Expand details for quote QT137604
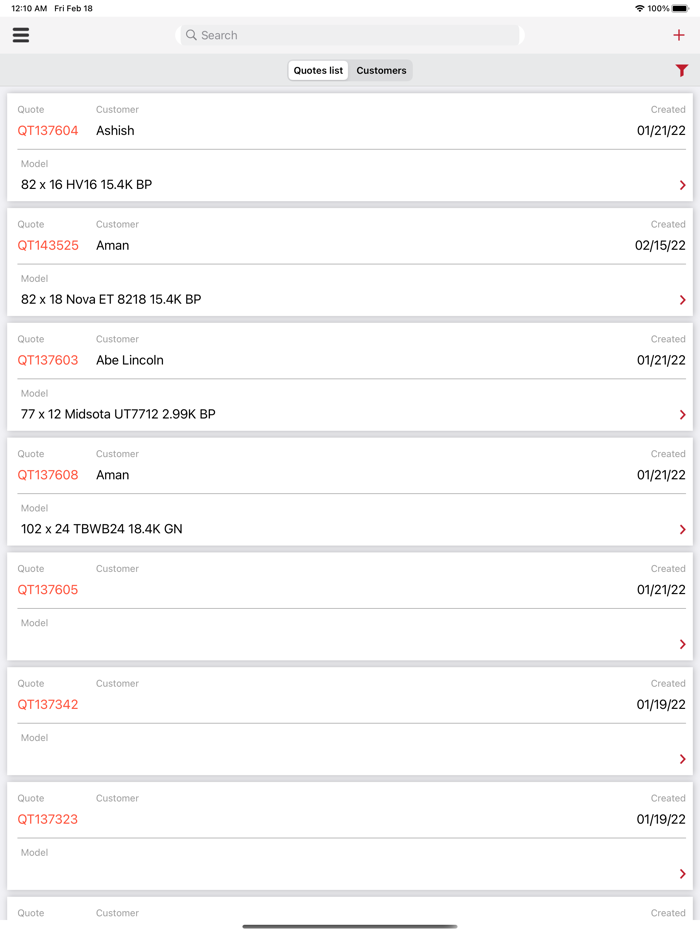Image resolution: width=700 pixels, height=934 pixels. 682,185
